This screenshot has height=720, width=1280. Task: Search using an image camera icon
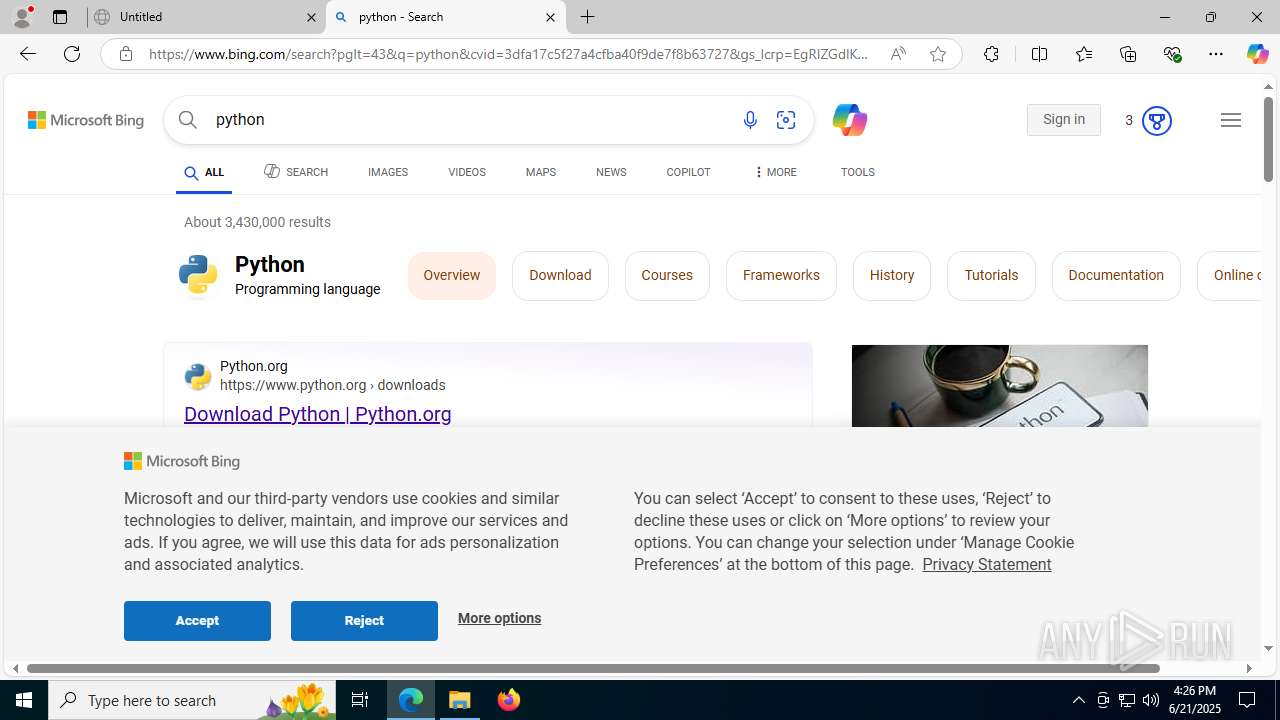[x=786, y=120]
